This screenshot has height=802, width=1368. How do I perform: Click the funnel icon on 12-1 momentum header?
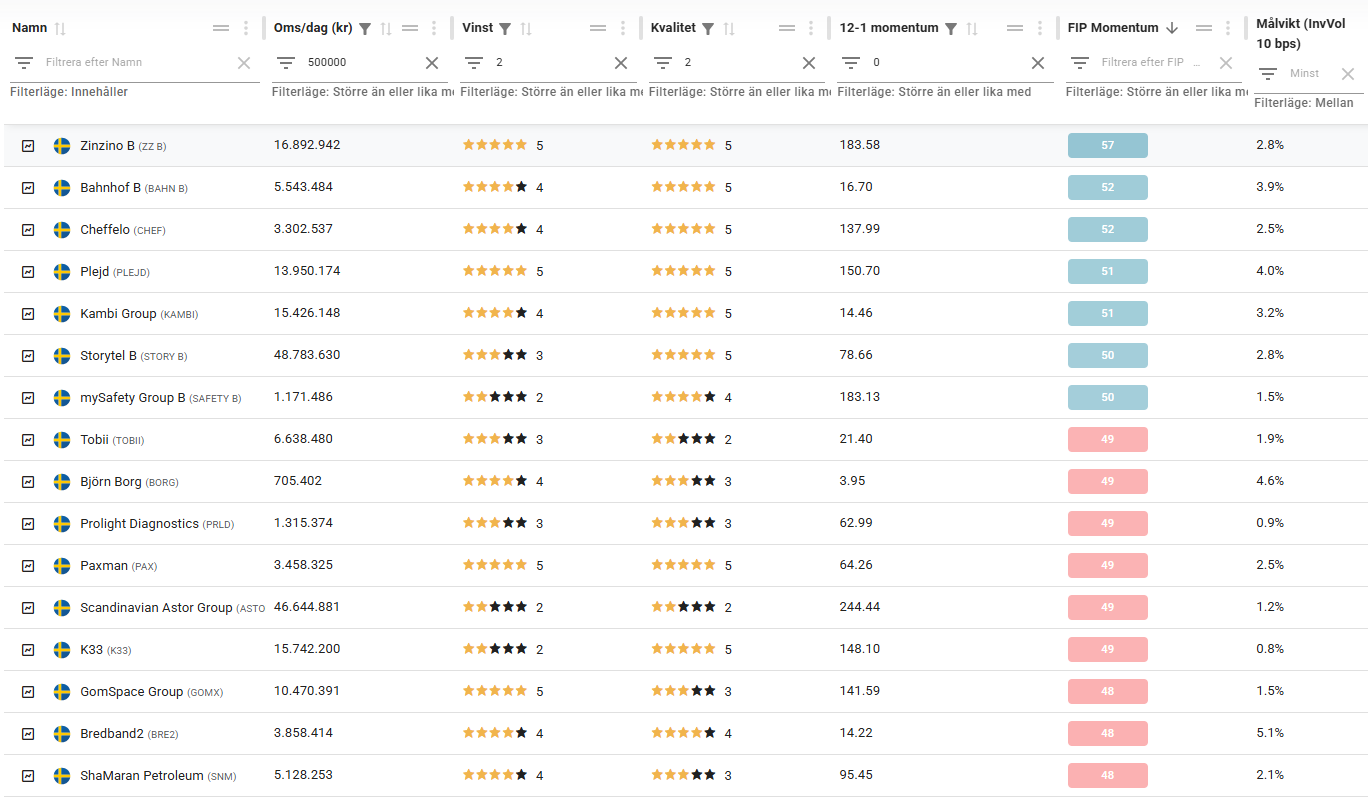pos(951,29)
